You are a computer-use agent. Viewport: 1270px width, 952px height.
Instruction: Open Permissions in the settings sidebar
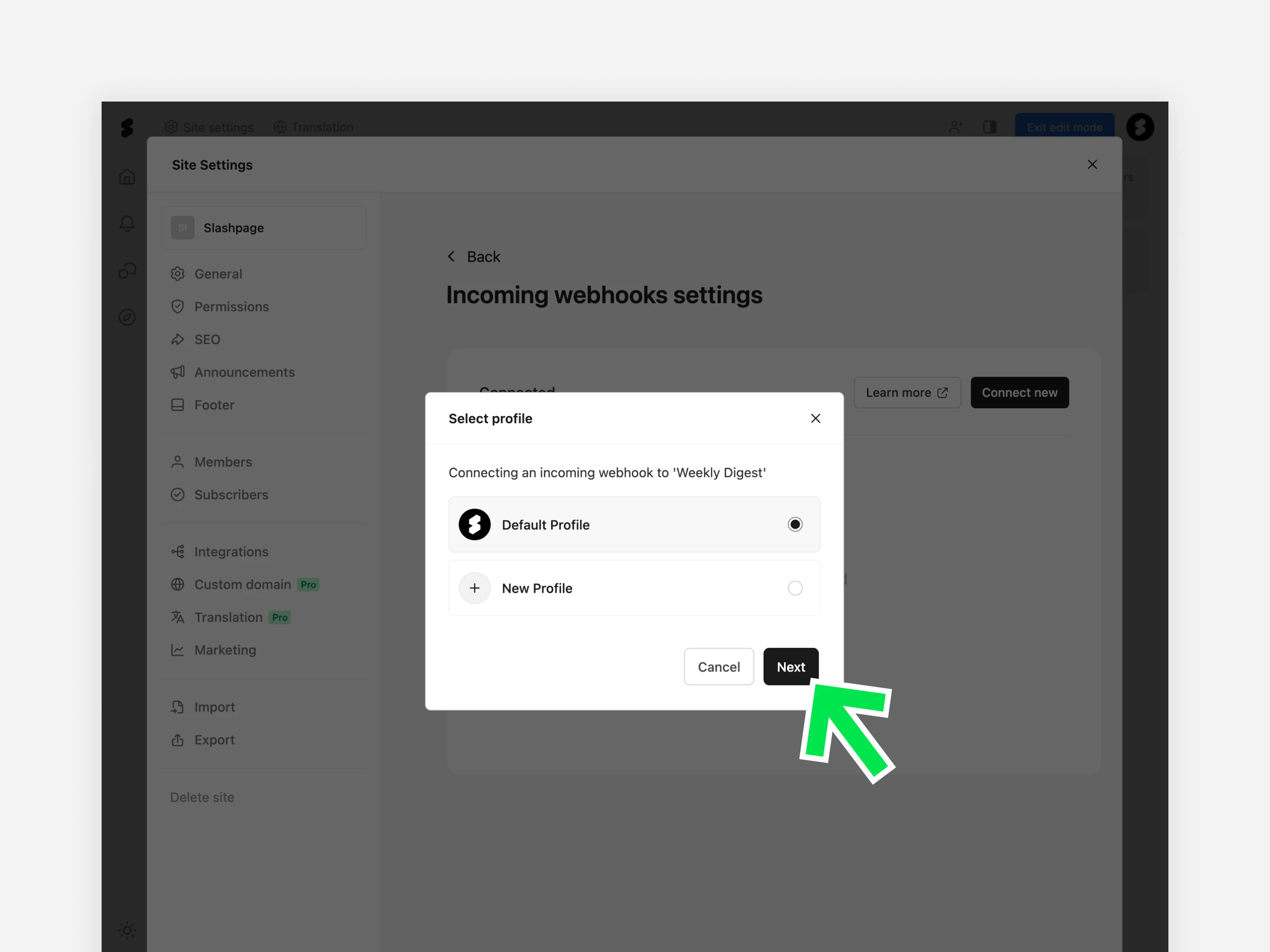(231, 306)
